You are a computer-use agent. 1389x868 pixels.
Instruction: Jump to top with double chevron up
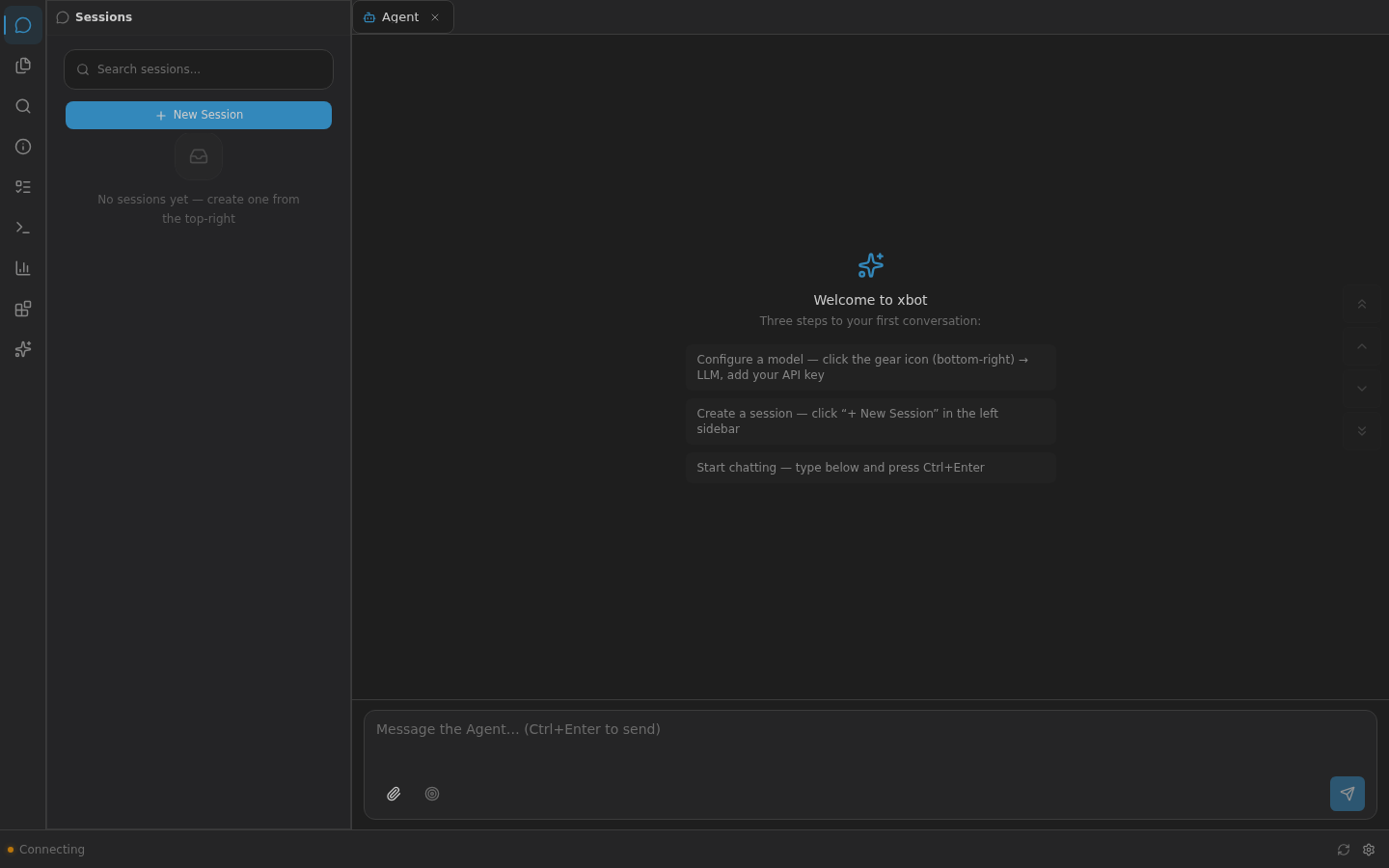tap(1362, 304)
